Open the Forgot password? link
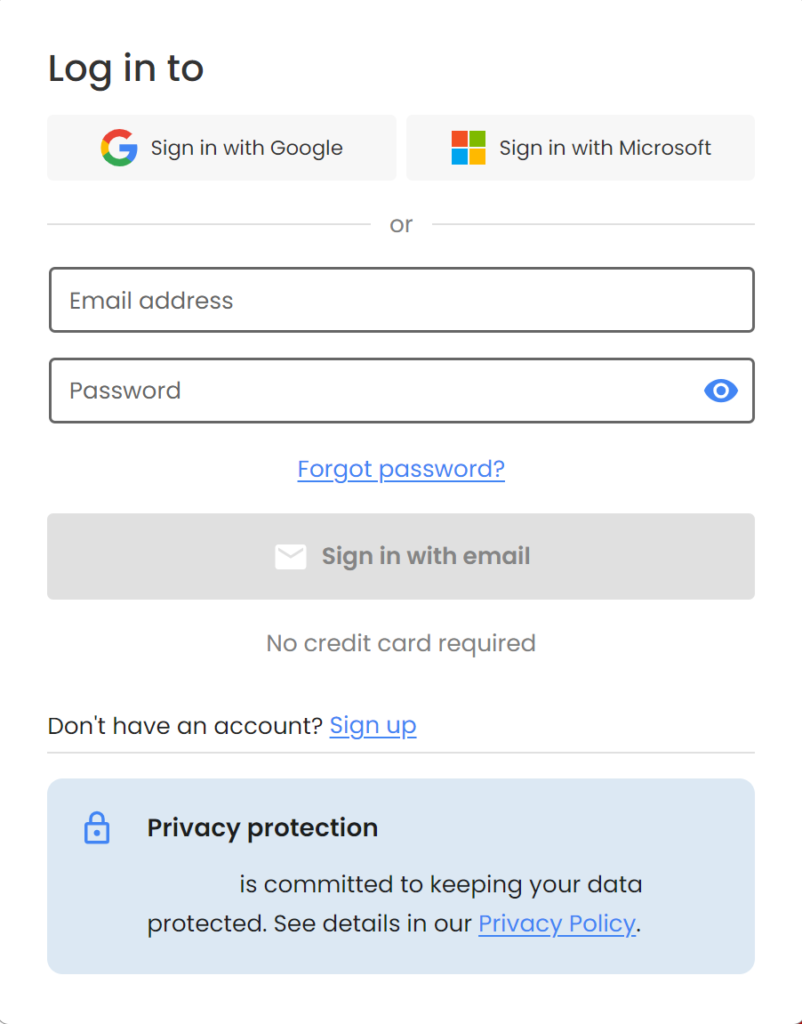This screenshot has width=802, height=1024. click(x=401, y=469)
